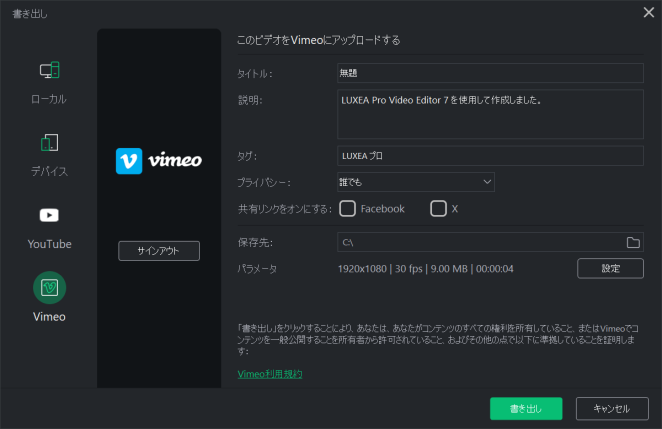Click the タグ input field
The height and width of the screenshot is (429, 662).
[490, 156]
